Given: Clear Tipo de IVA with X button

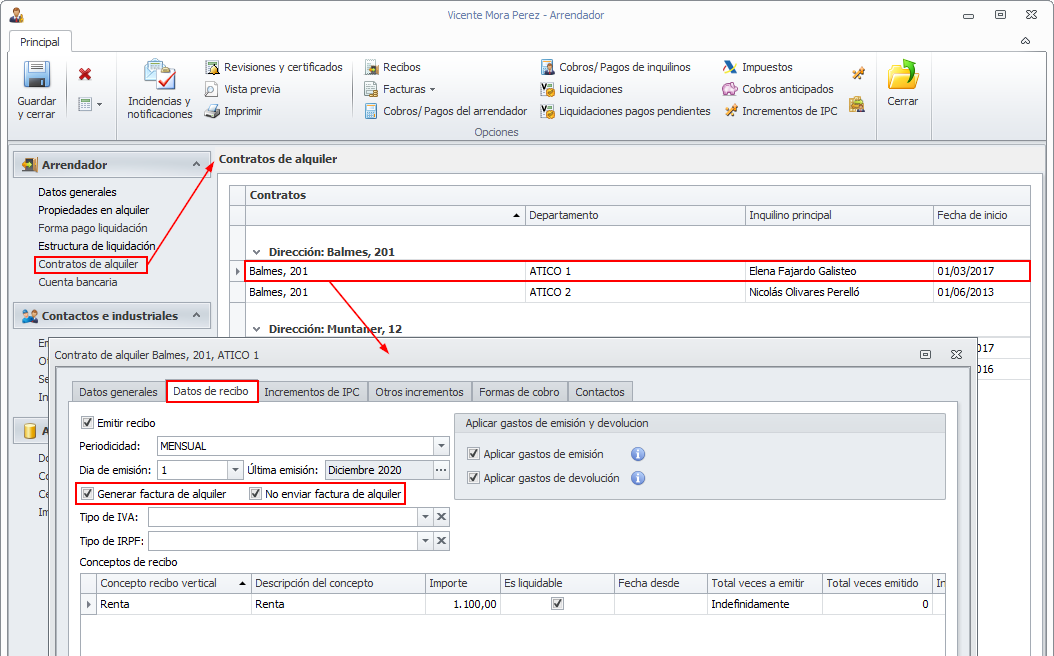Looking at the screenshot, I should click(442, 517).
